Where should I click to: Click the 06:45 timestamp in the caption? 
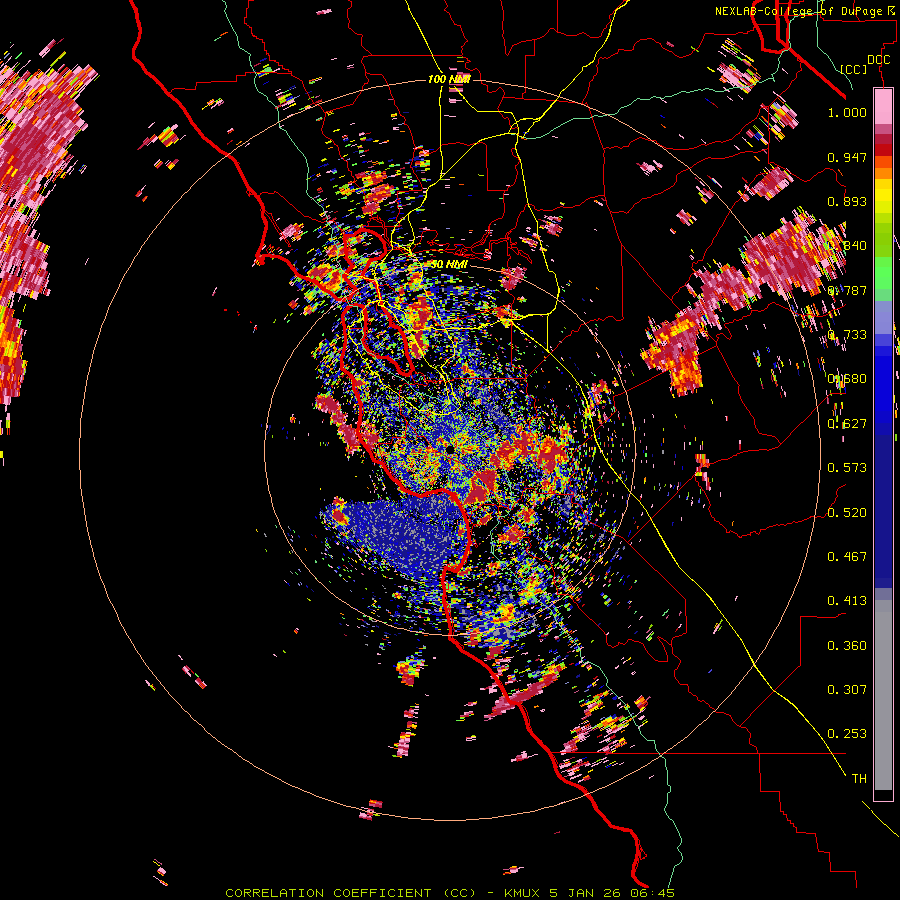coord(653,893)
